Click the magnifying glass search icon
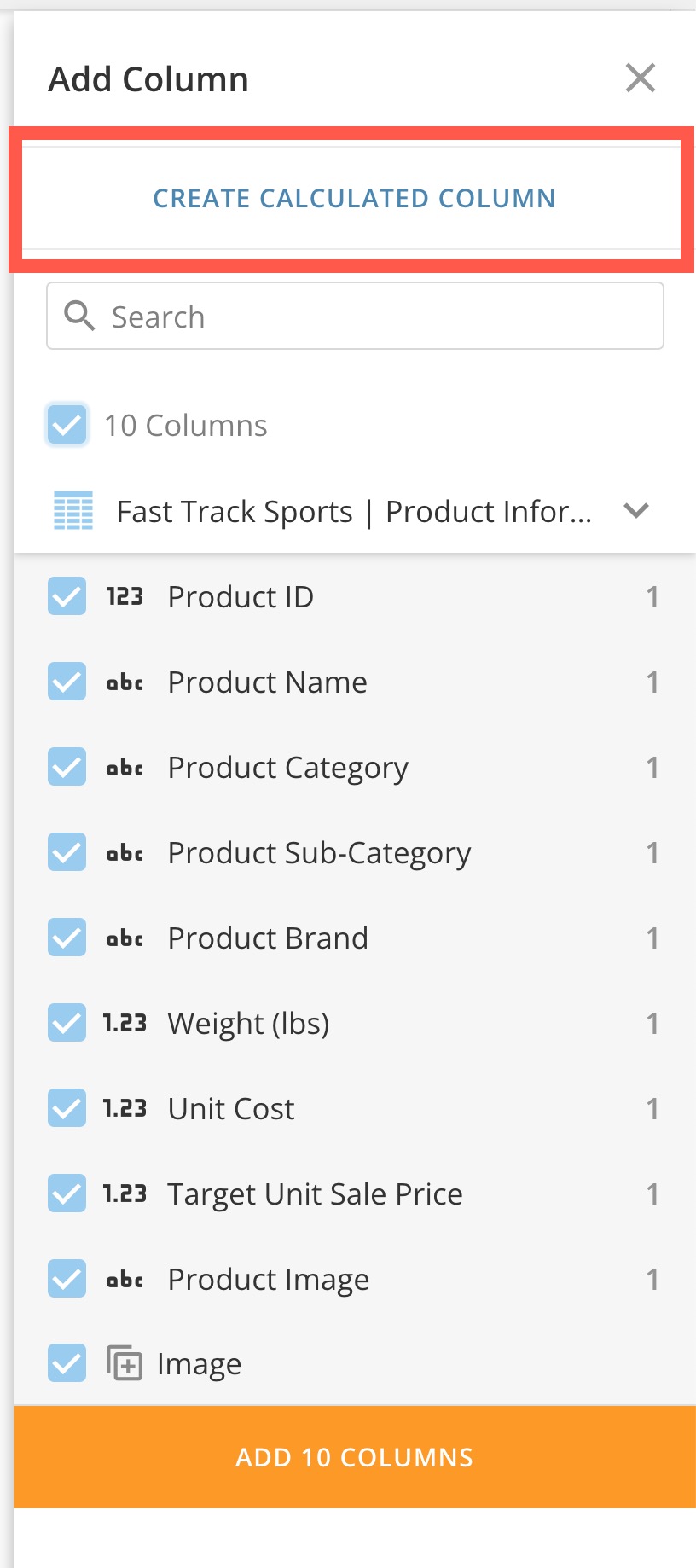 click(79, 317)
